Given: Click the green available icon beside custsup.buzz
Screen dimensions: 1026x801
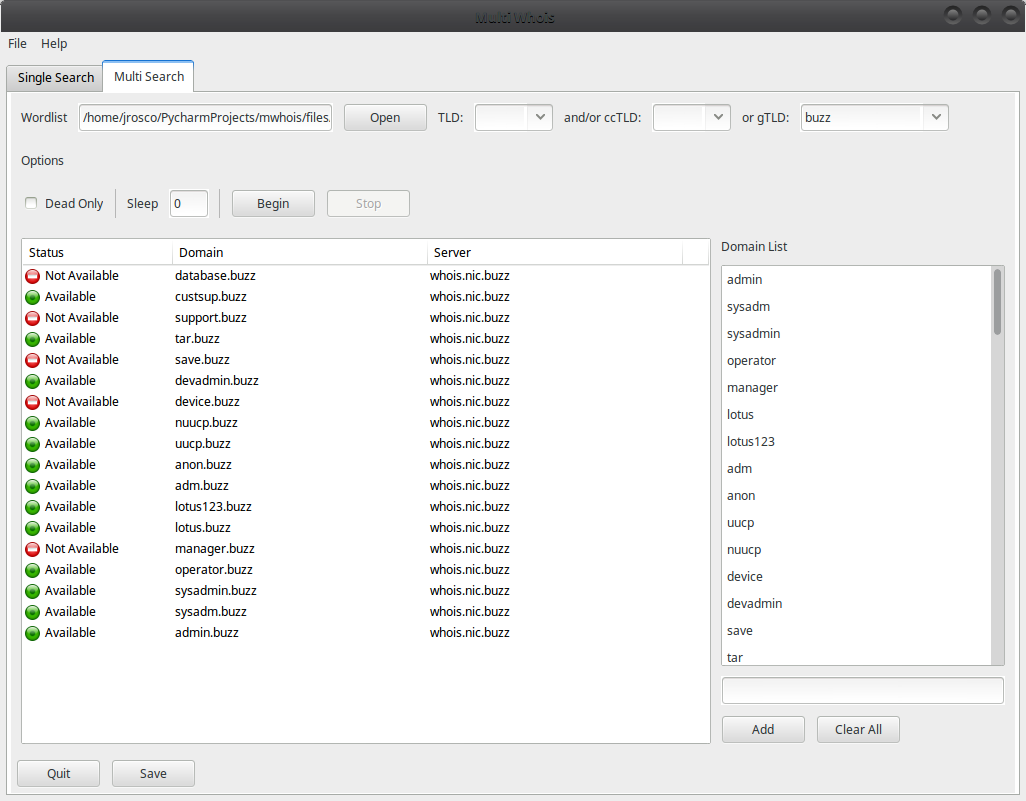Looking at the screenshot, I should click(x=33, y=297).
